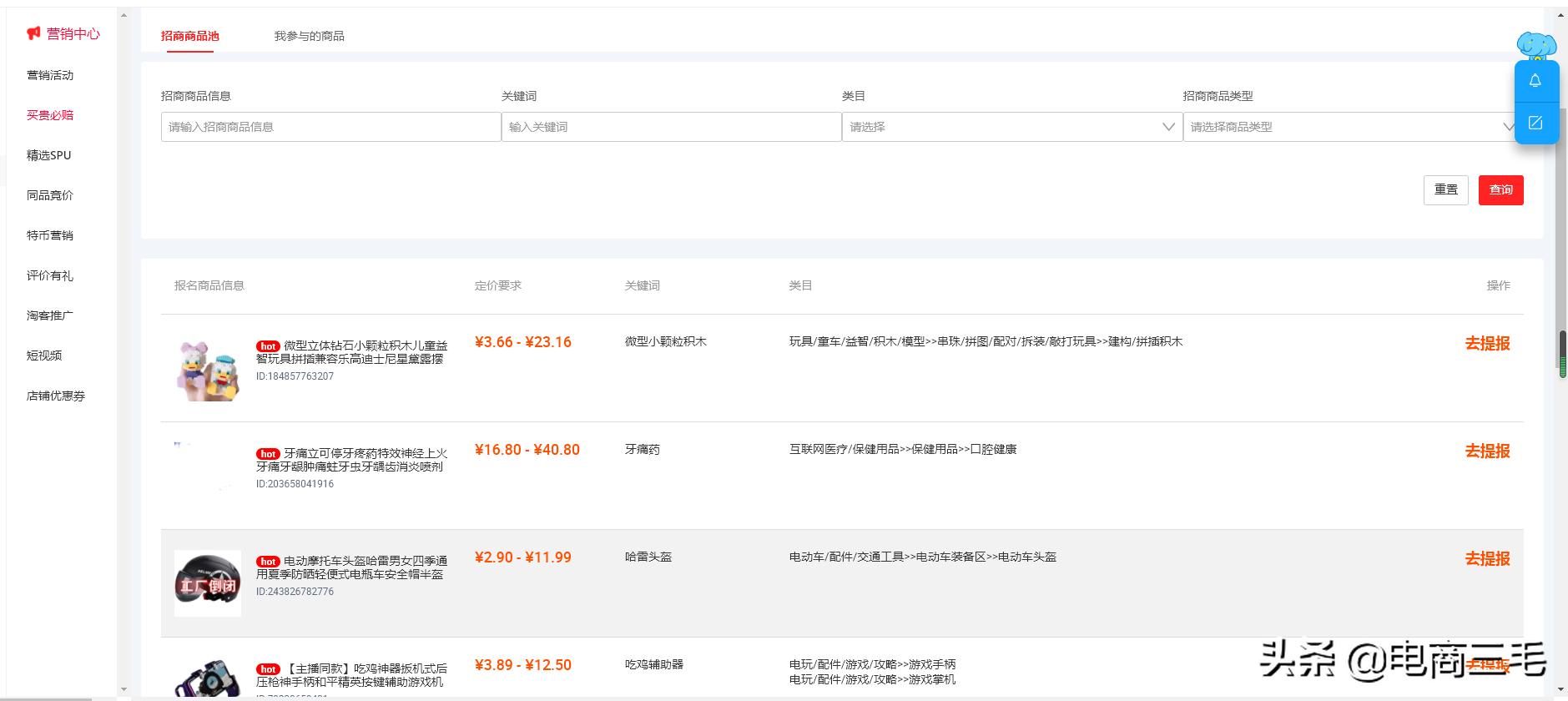The height and width of the screenshot is (701, 1568).
Task: Click price ¥3.66 - ¥23.16
Action: [523, 342]
